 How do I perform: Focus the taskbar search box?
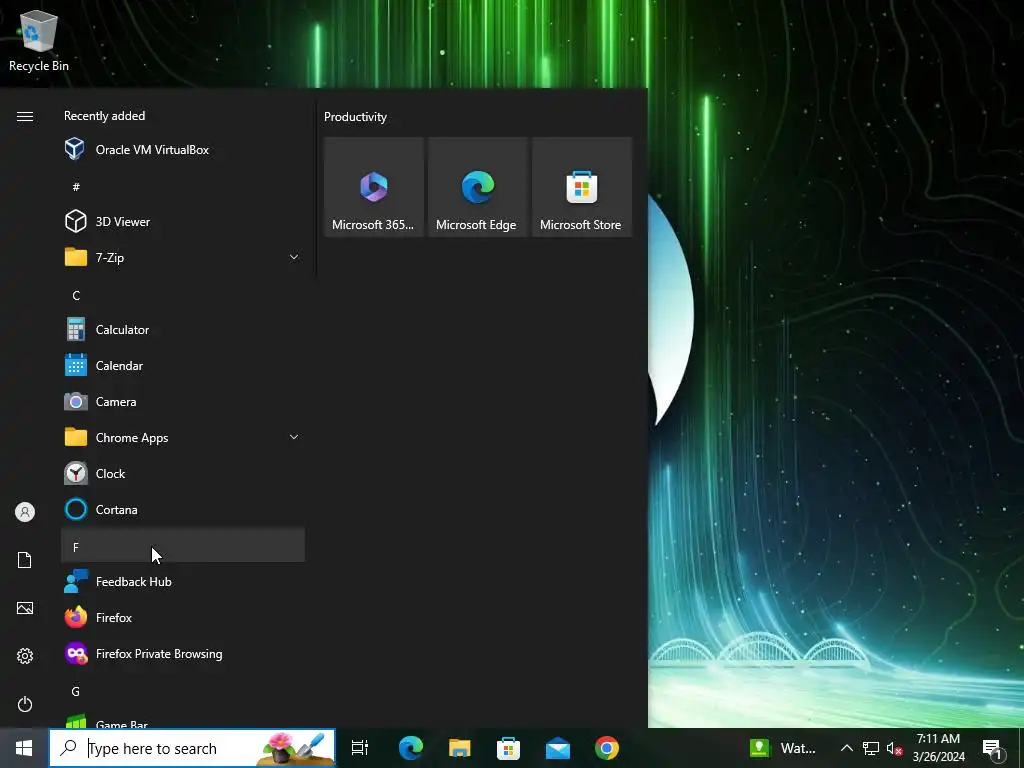tap(193, 748)
